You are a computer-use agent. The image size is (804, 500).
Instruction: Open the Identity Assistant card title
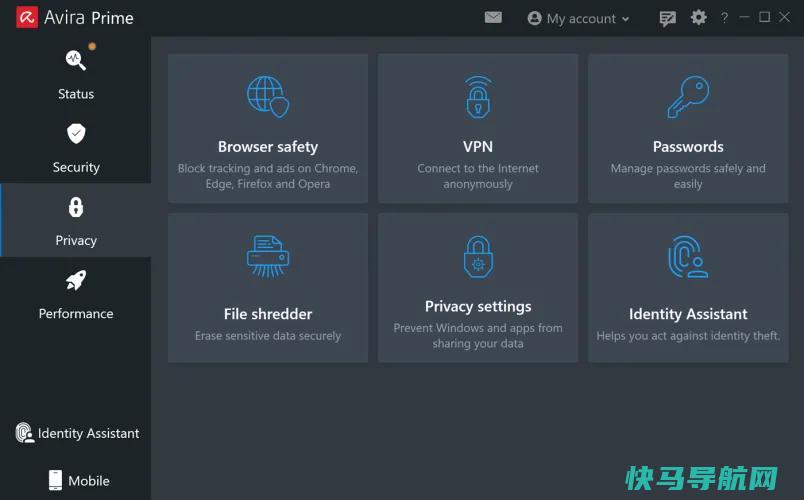[688, 314]
